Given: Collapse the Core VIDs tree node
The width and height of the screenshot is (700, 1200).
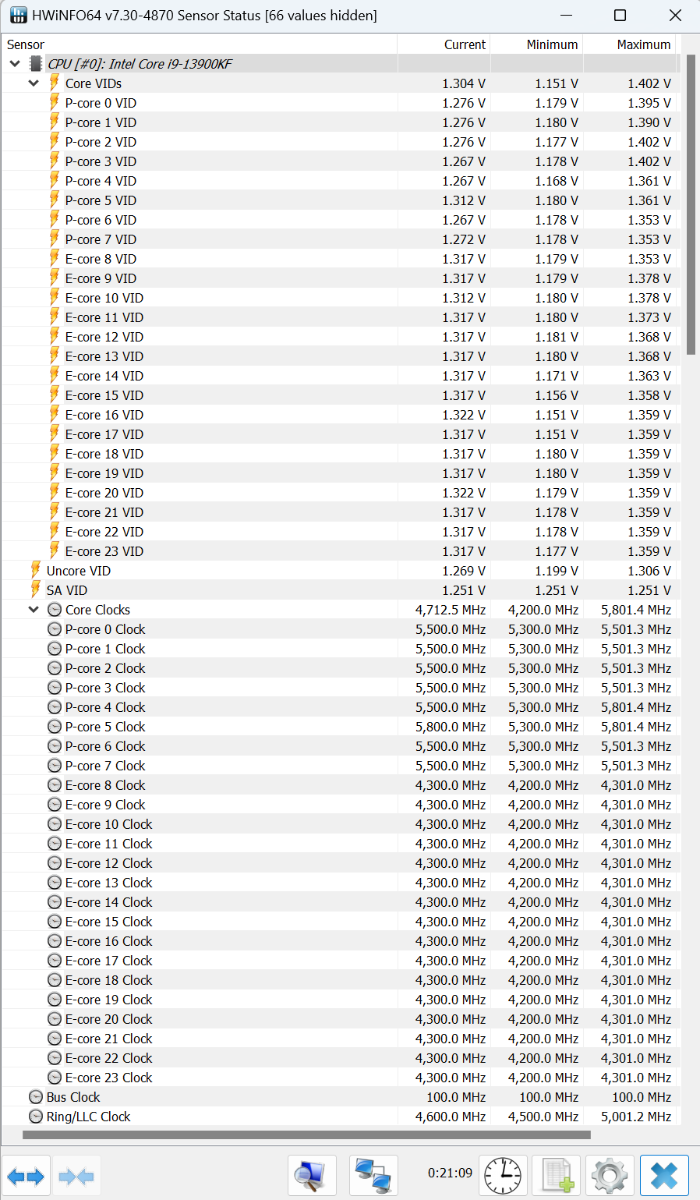Looking at the screenshot, I should pyautogui.click(x=33, y=83).
